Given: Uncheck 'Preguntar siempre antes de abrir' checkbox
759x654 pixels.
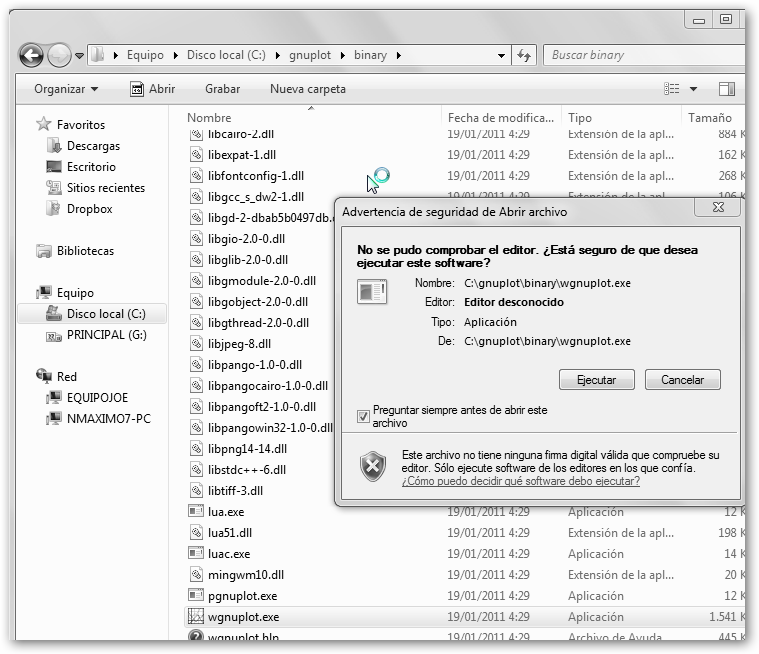Looking at the screenshot, I should [364, 416].
